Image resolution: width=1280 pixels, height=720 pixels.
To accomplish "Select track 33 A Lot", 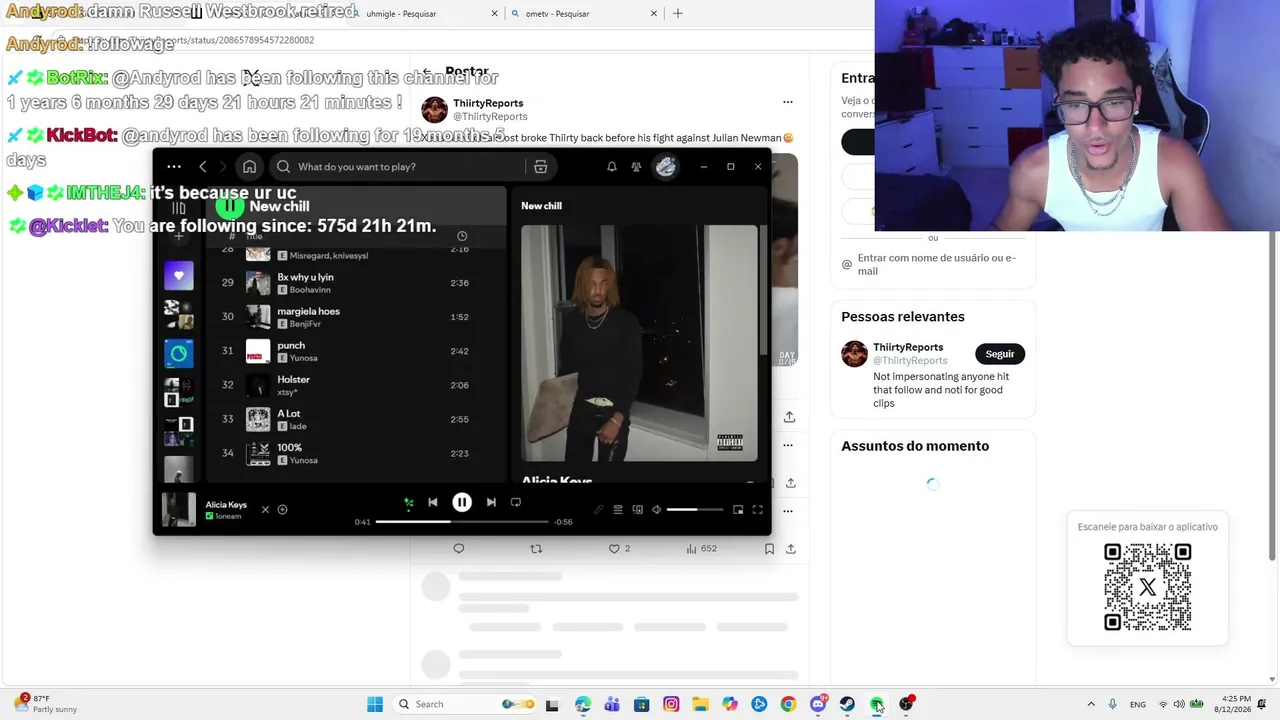I will pos(355,419).
